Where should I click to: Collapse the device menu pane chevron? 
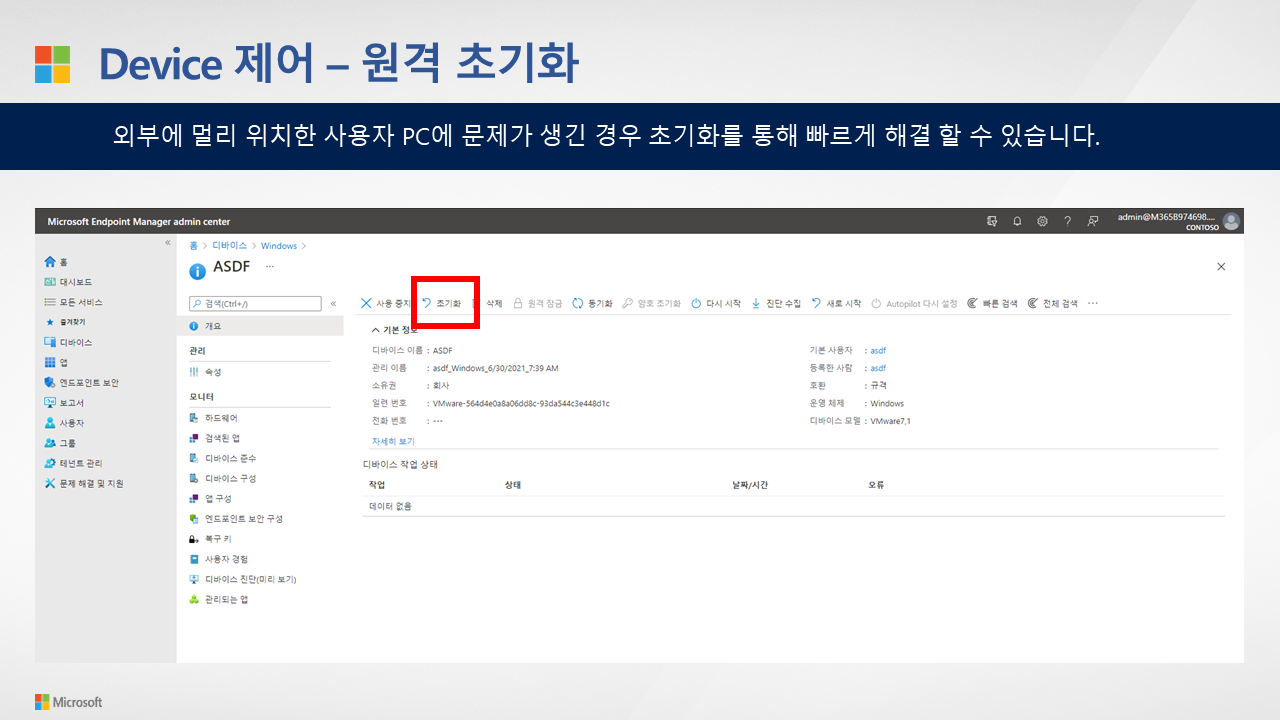pos(333,303)
